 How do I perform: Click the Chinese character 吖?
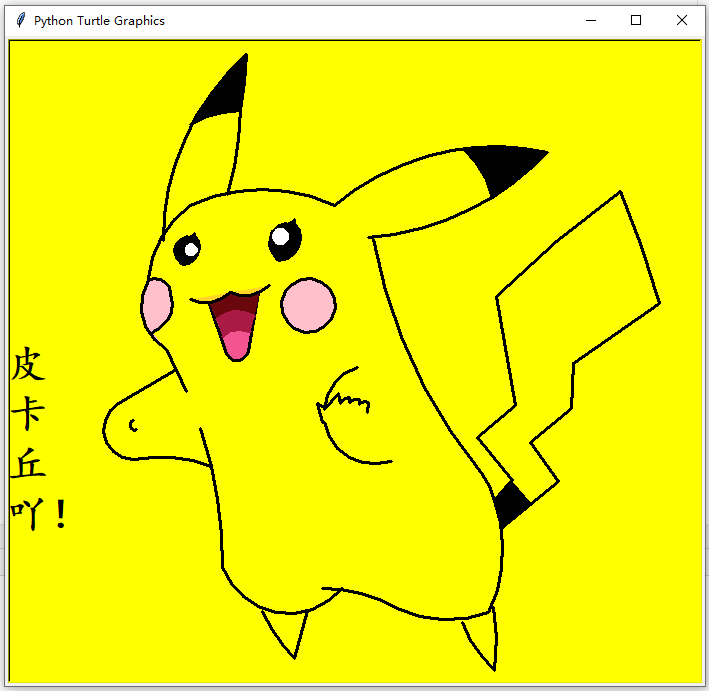(x=26, y=513)
